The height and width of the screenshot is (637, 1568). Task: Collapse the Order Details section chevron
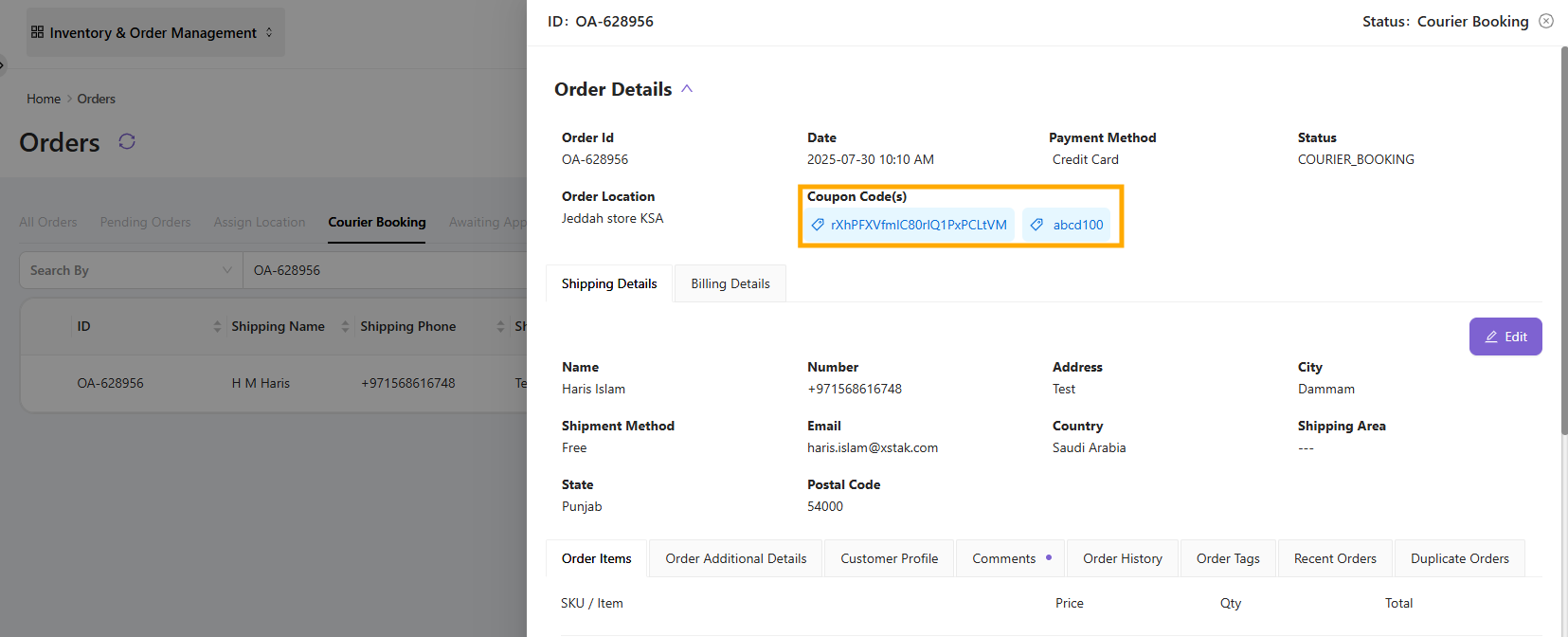pyautogui.click(x=687, y=89)
